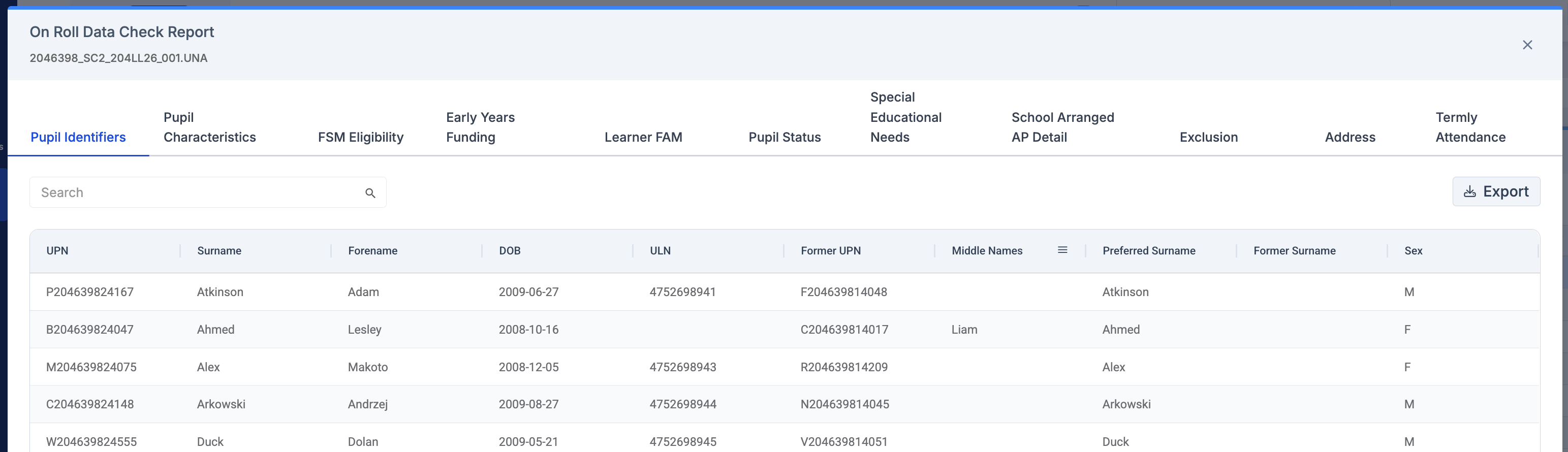Select former UPN N204639814045
The image size is (1568, 452).
845,405
